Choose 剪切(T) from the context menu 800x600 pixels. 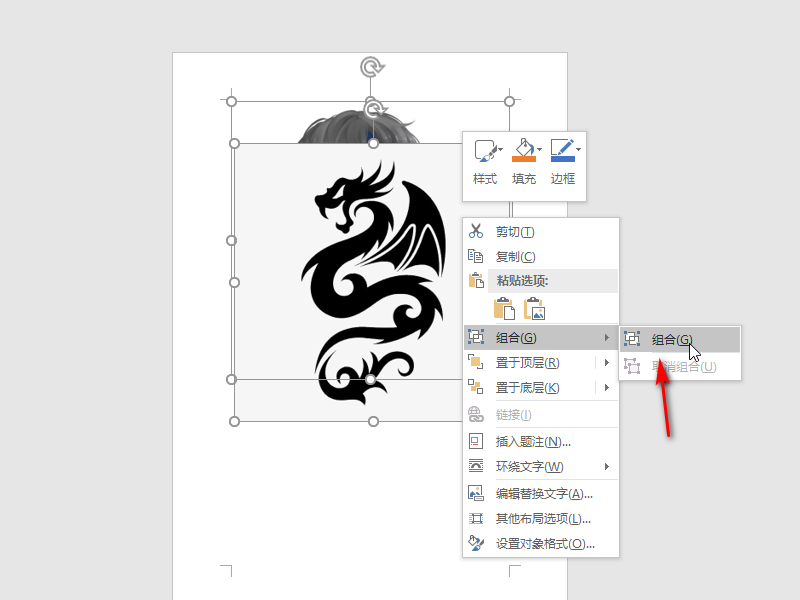click(541, 232)
